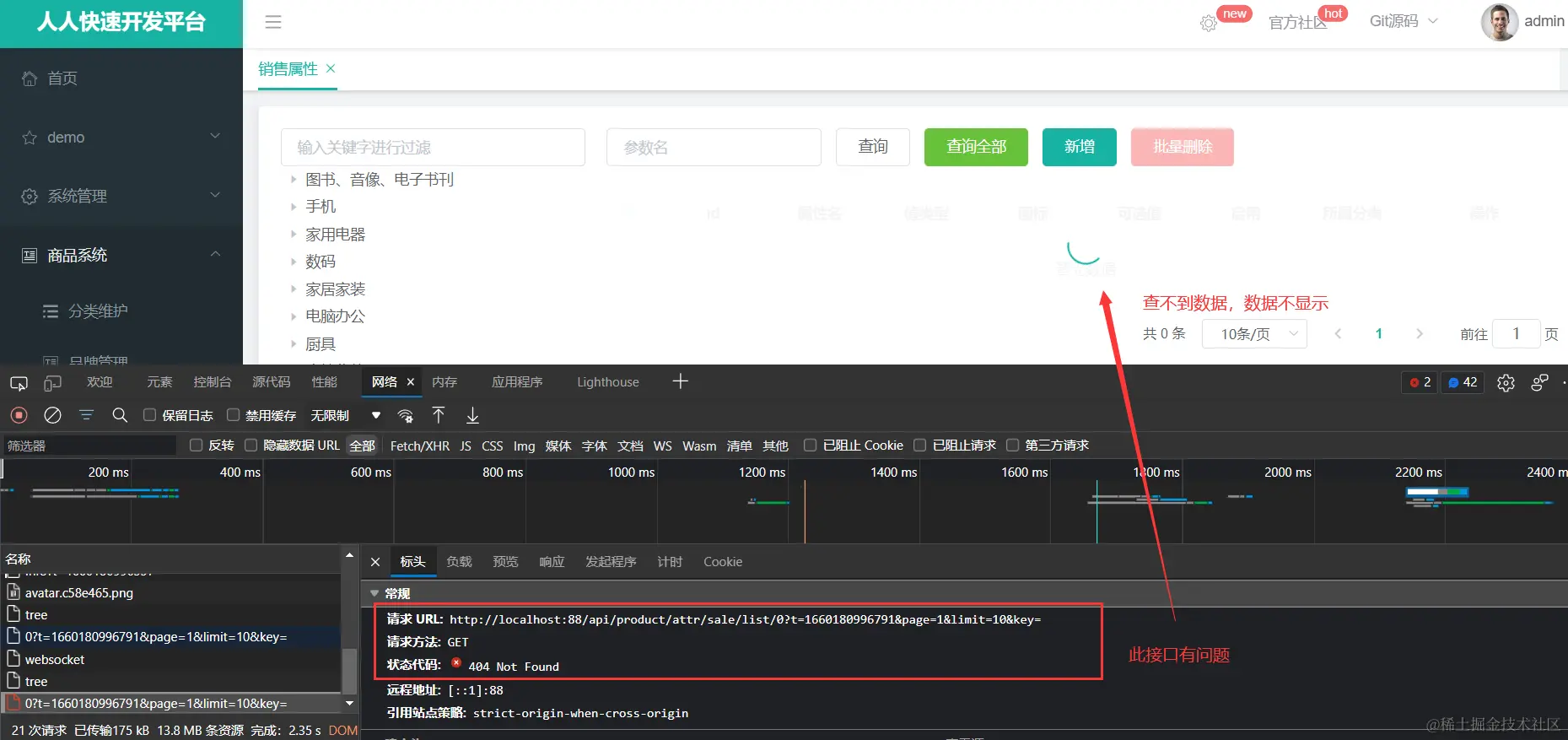Viewport: 1568px width, 740px height.
Task: Close the request details pane
Action: (x=375, y=562)
